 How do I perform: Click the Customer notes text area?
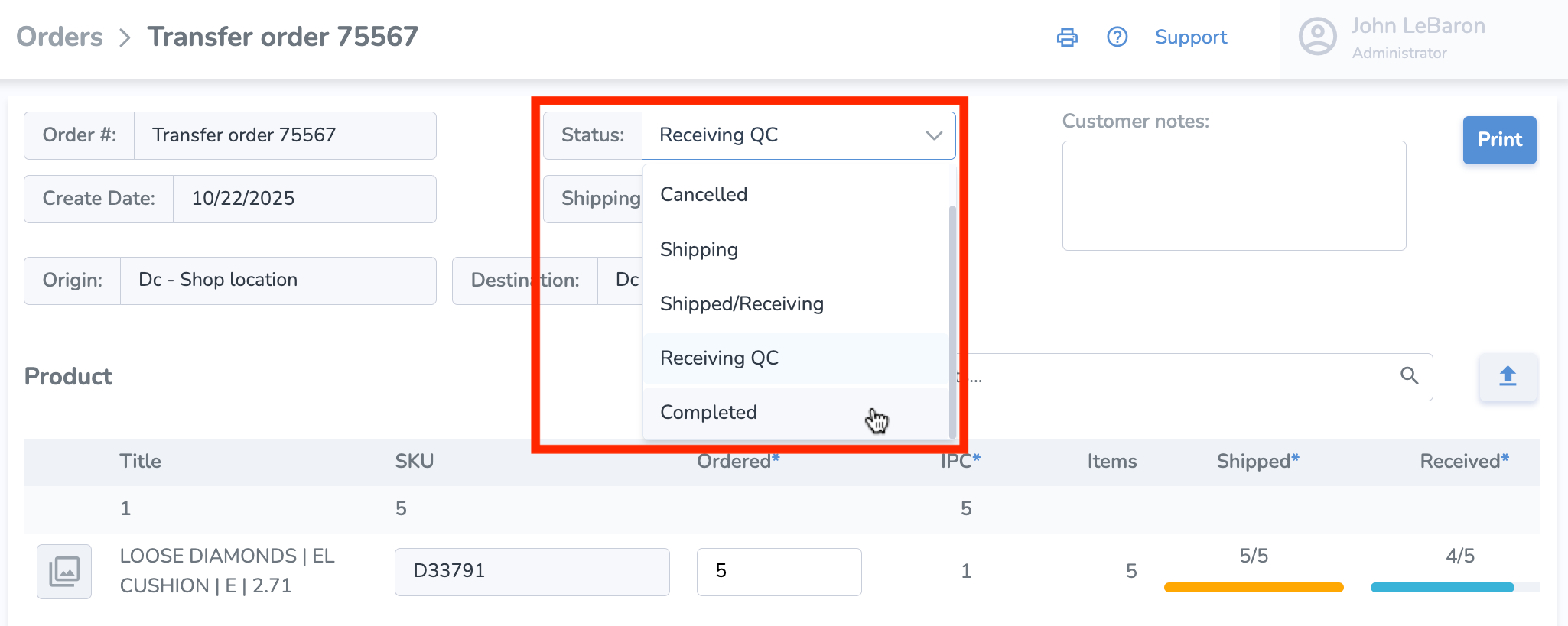1234,195
